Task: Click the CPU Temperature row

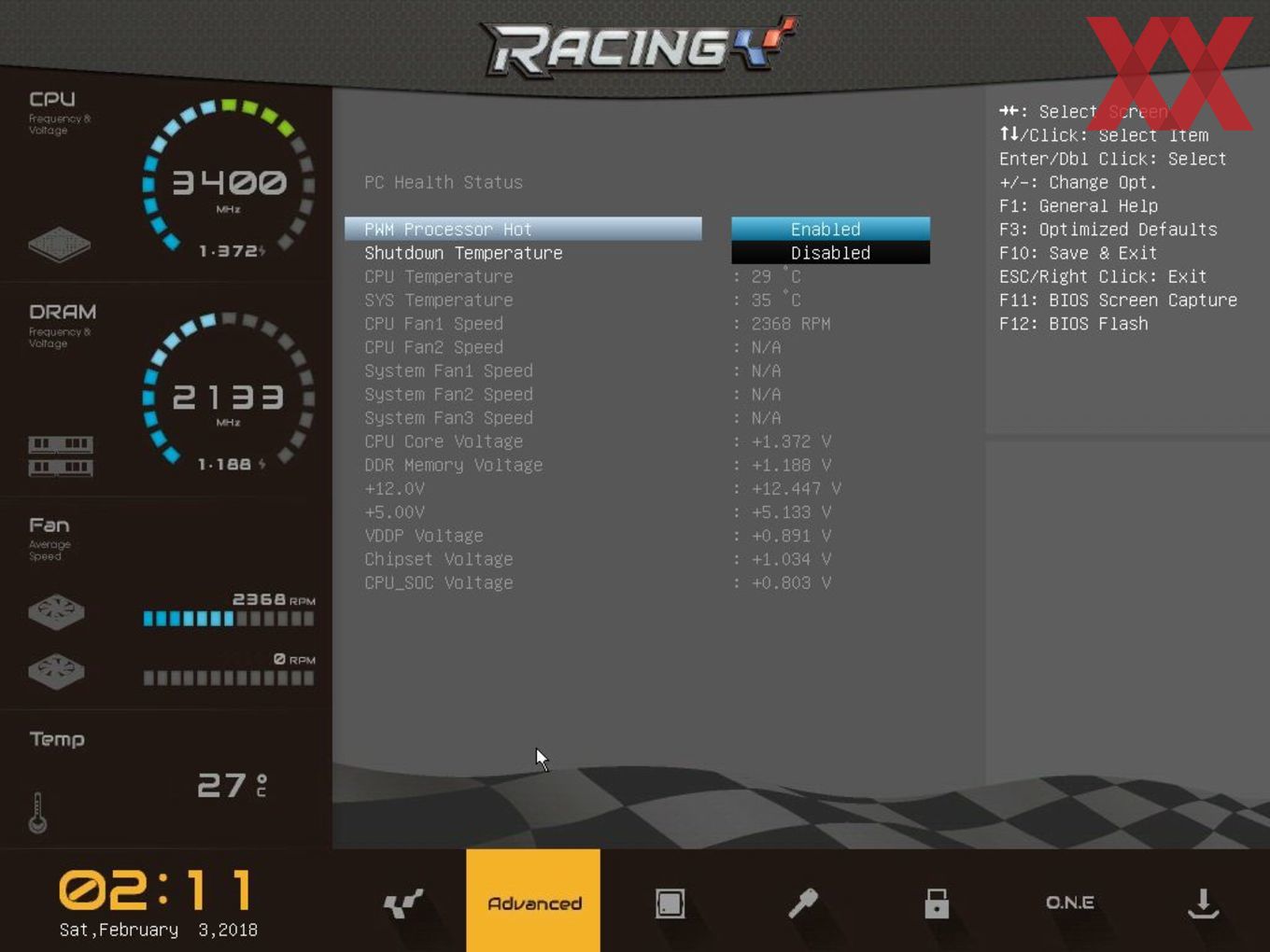Action: pyautogui.click(x=598, y=276)
